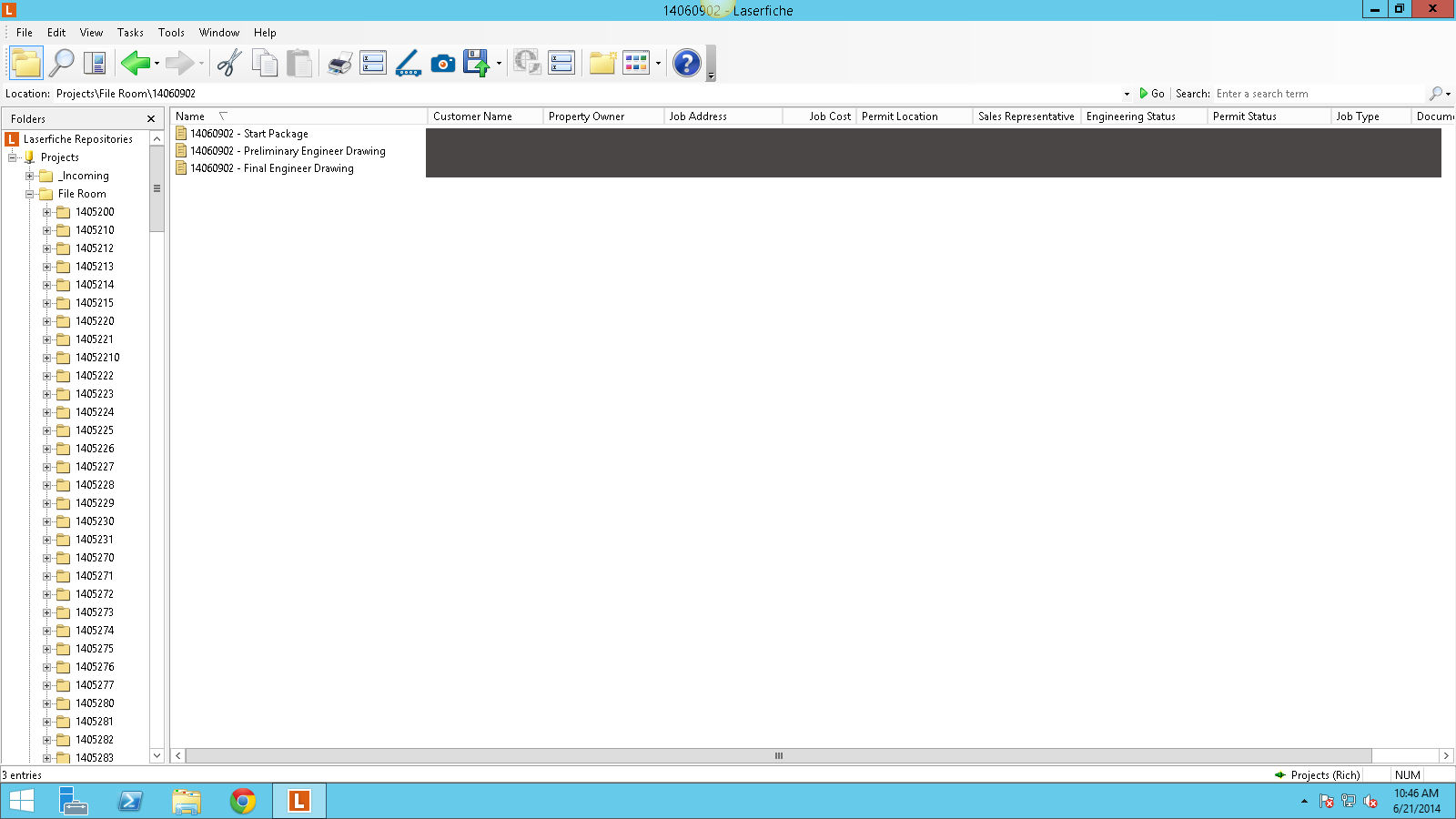1456x819 pixels.
Task: Open the magnifying glass search tool
Action: 62,63
